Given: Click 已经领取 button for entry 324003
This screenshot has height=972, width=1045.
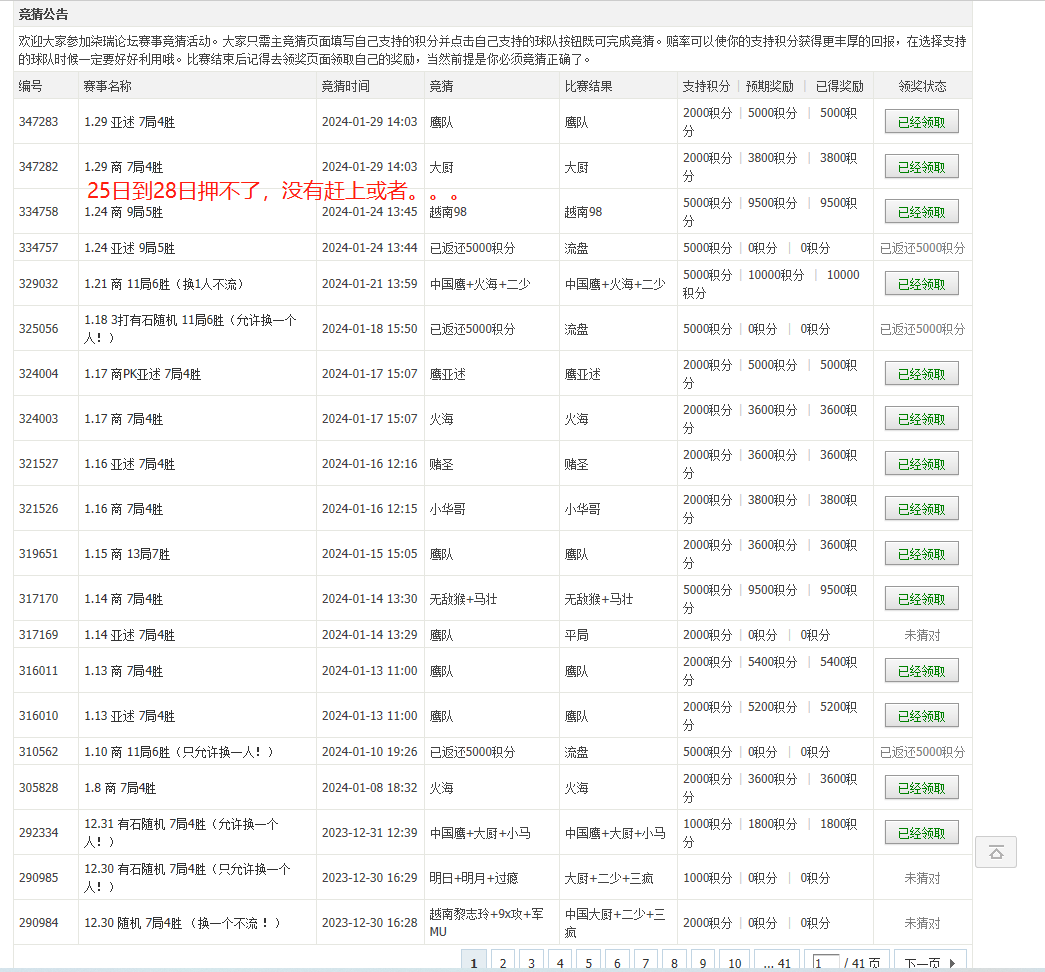Looking at the screenshot, I should point(921,419).
